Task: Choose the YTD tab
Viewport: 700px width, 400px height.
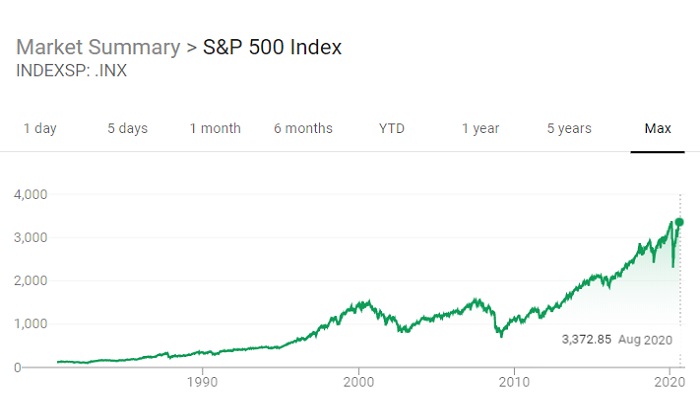Action: (x=392, y=128)
